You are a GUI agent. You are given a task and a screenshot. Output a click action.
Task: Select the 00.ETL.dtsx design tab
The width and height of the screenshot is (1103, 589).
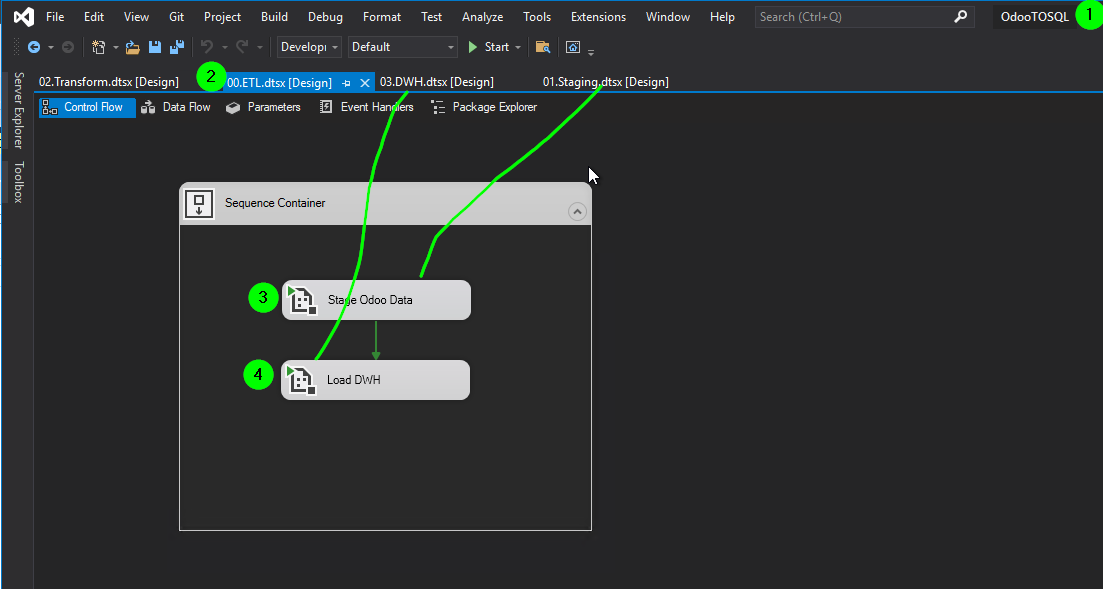(x=279, y=83)
